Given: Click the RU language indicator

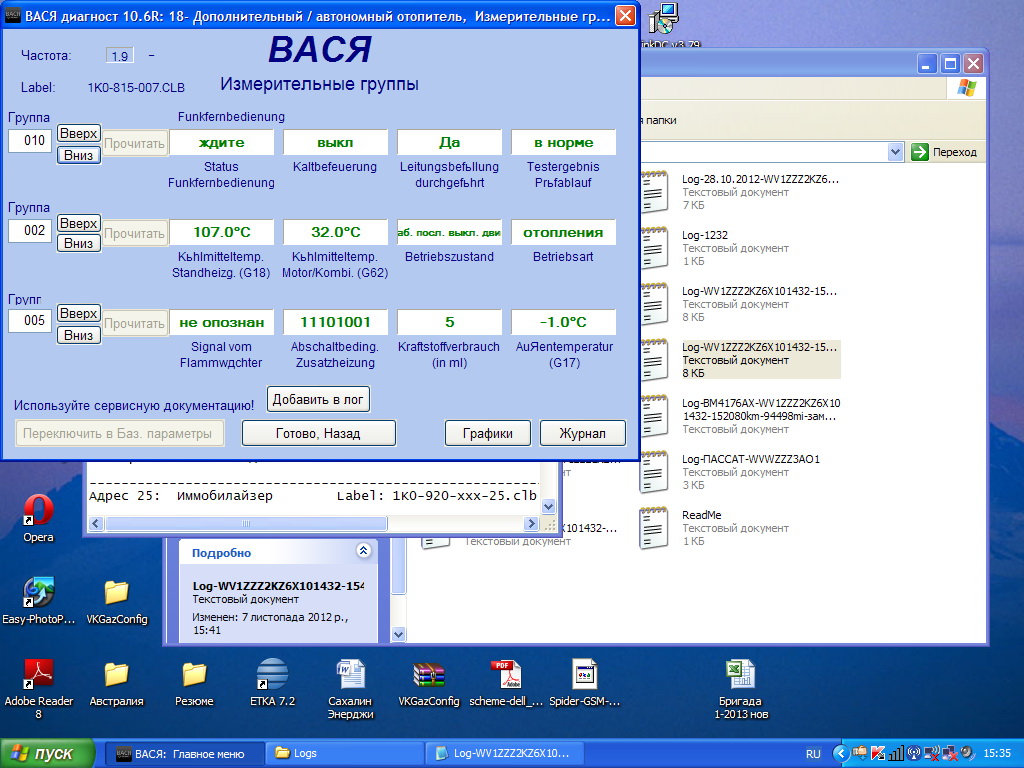Looking at the screenshot, I should (x=813, y=754).
